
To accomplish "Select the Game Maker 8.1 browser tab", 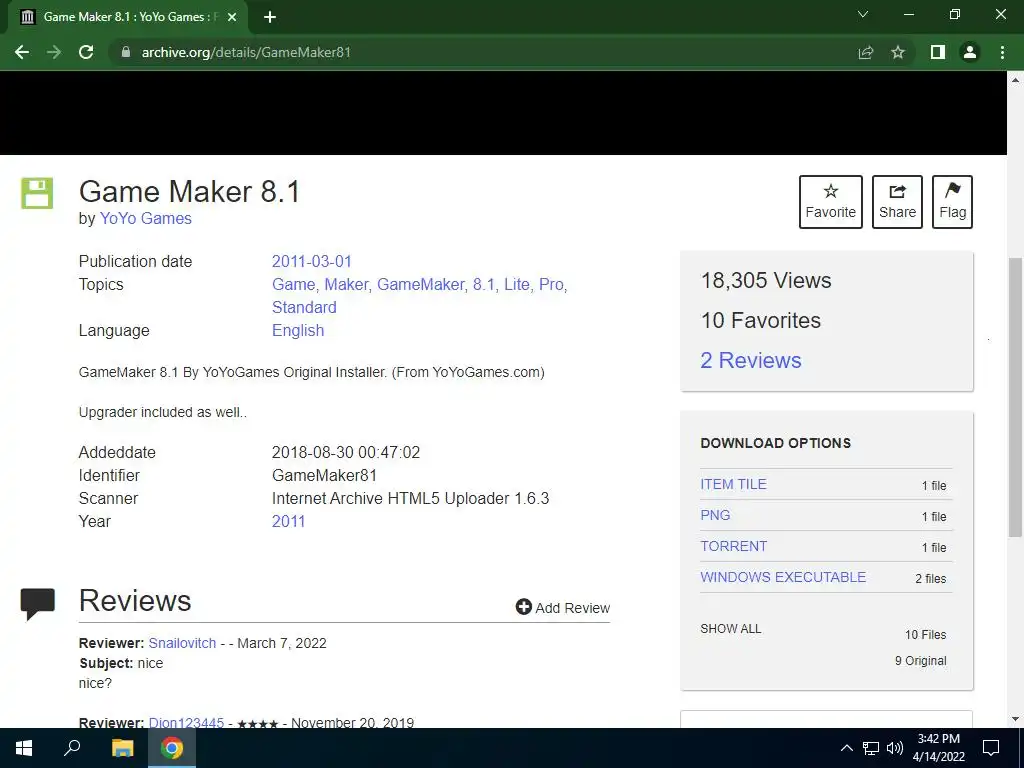I will (127, 17).
